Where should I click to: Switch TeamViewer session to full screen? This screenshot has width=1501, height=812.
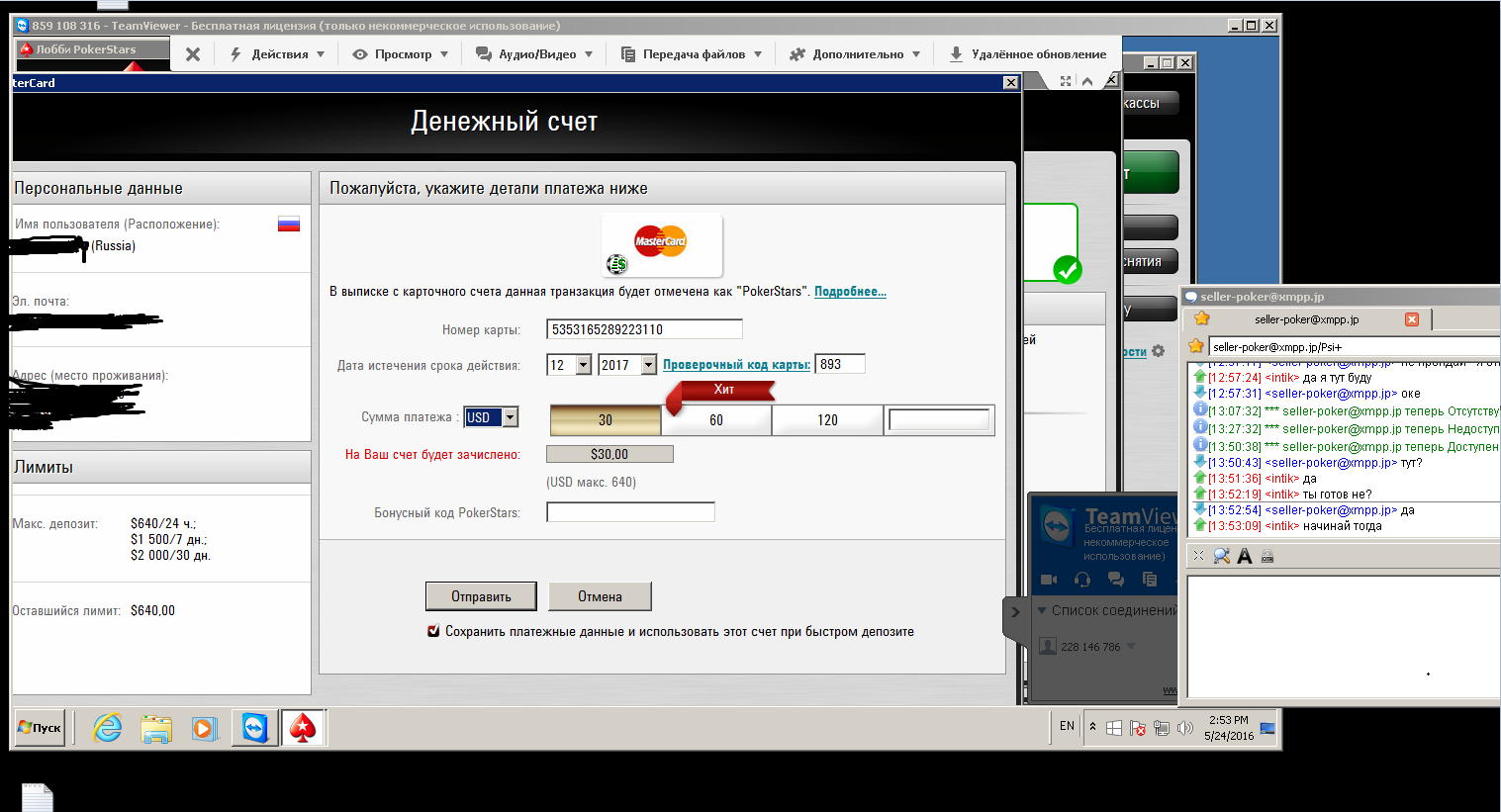(1066, 81)
